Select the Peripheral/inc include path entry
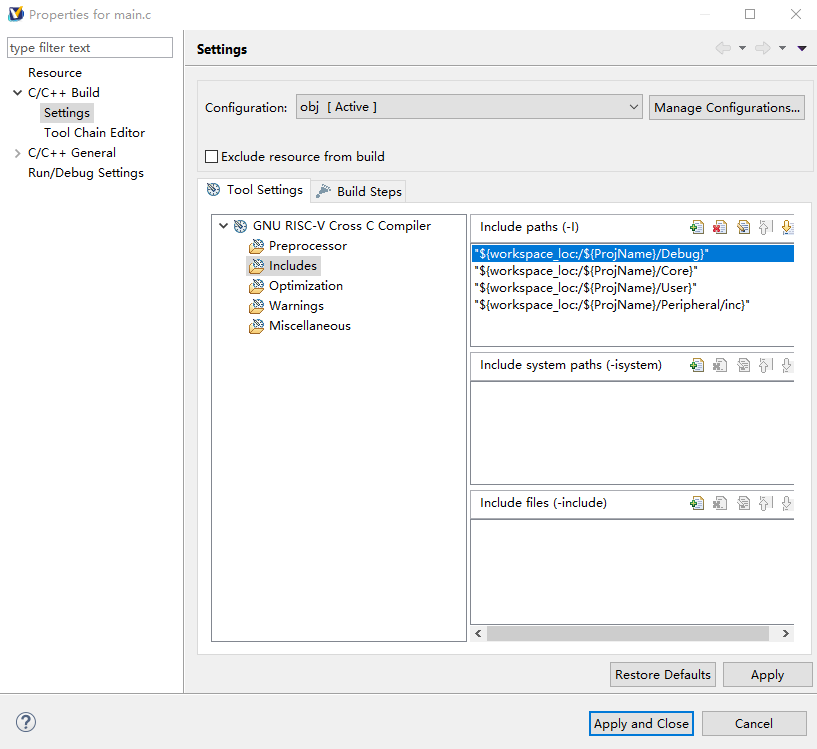The height and width of the screenshot is (749, 817). (611, 305)
